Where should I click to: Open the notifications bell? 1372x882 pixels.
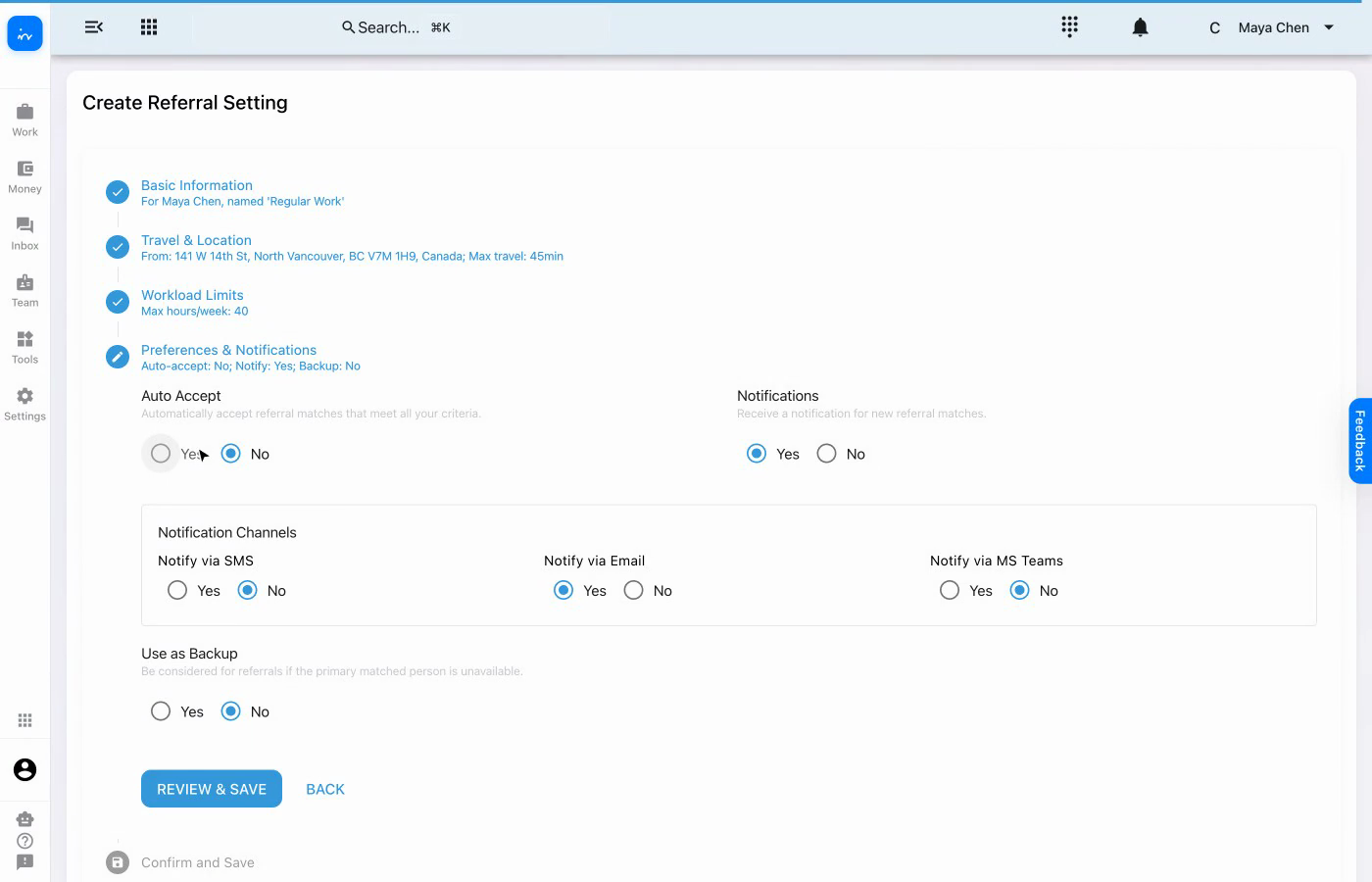click(1140, 27)
